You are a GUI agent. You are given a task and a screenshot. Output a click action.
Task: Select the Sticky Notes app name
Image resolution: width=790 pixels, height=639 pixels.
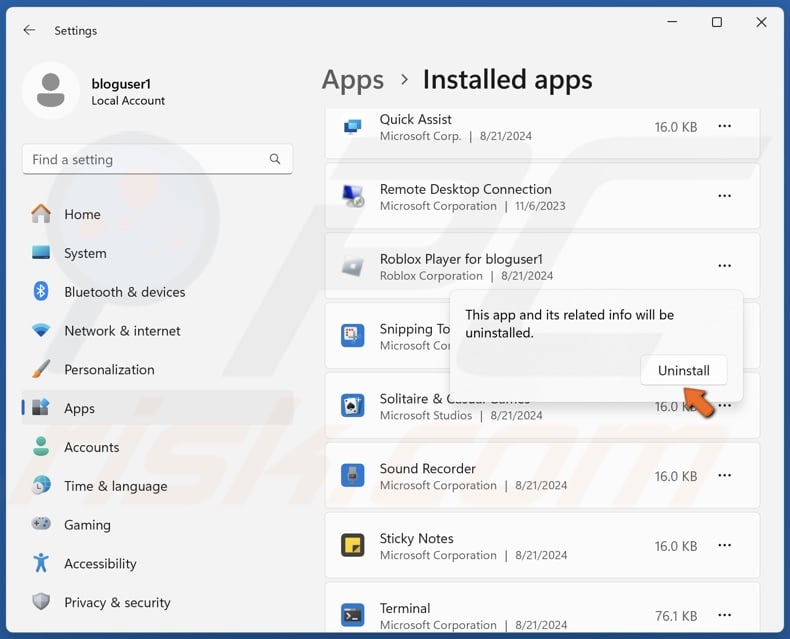[416, 539]
